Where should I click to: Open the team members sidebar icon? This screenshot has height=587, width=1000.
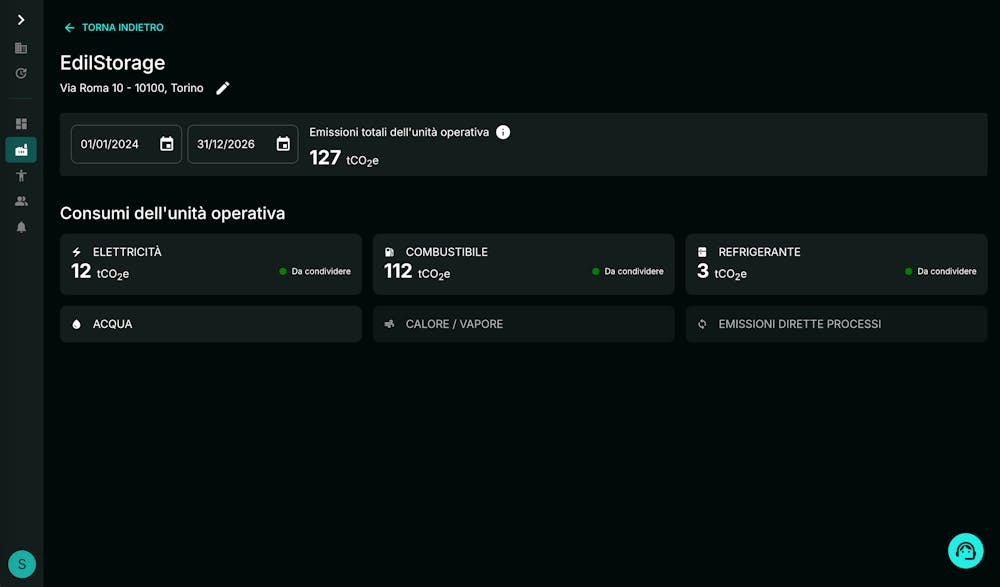(x=21, y=201)
